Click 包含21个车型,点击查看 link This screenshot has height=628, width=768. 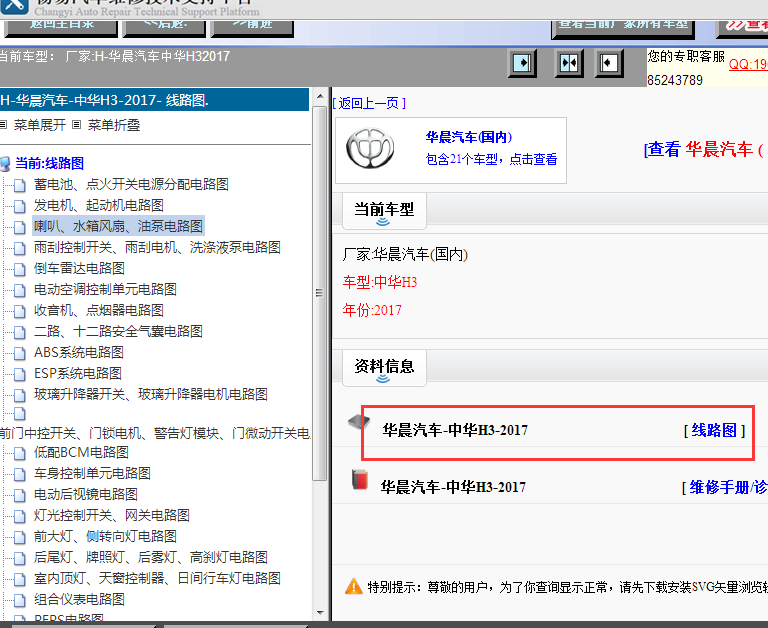coord(491,159)
